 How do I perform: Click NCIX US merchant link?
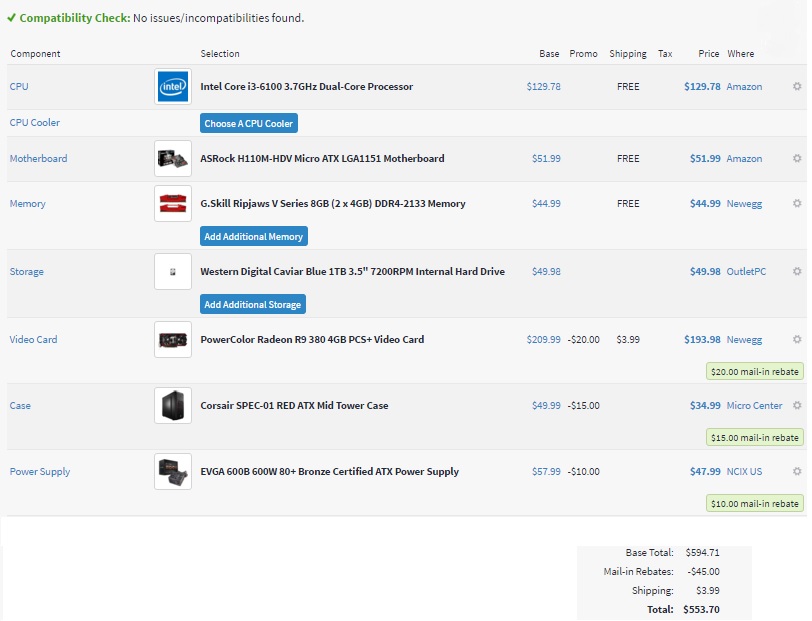point(744,471)
